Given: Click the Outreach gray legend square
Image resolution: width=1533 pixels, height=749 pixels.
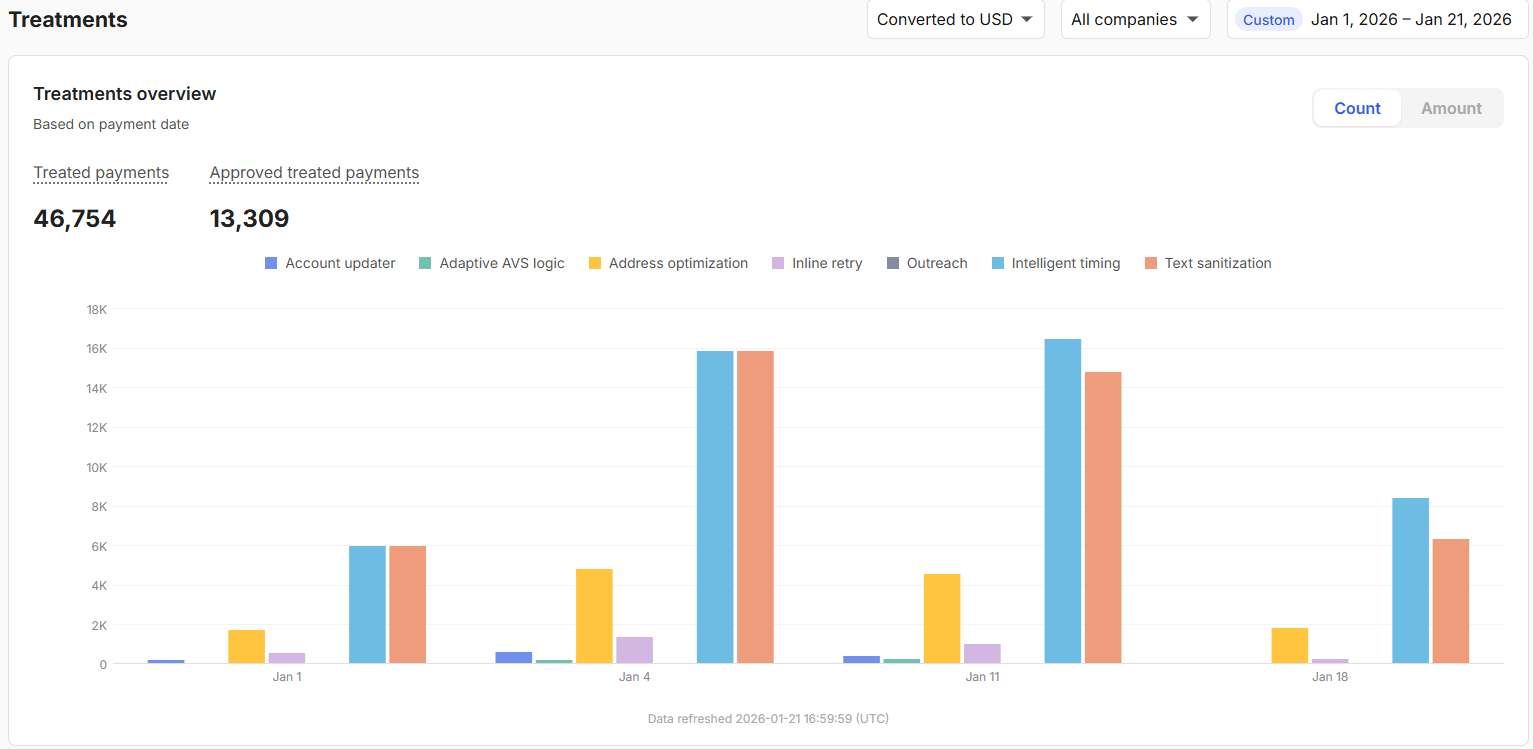Looking at the screenshot, I should [x=892, y=263].
